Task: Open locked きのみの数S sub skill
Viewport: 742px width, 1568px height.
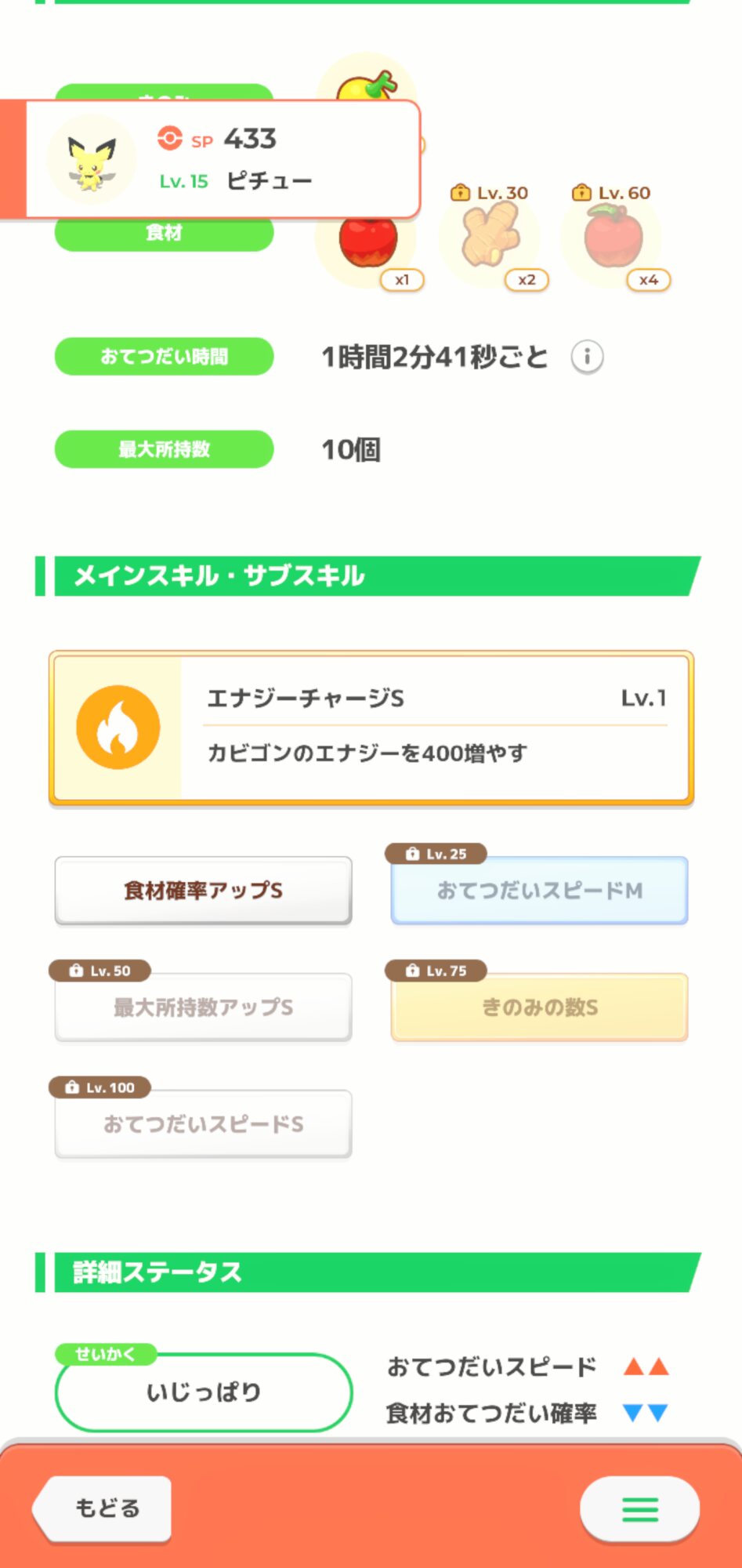Action: [539, 1007]
